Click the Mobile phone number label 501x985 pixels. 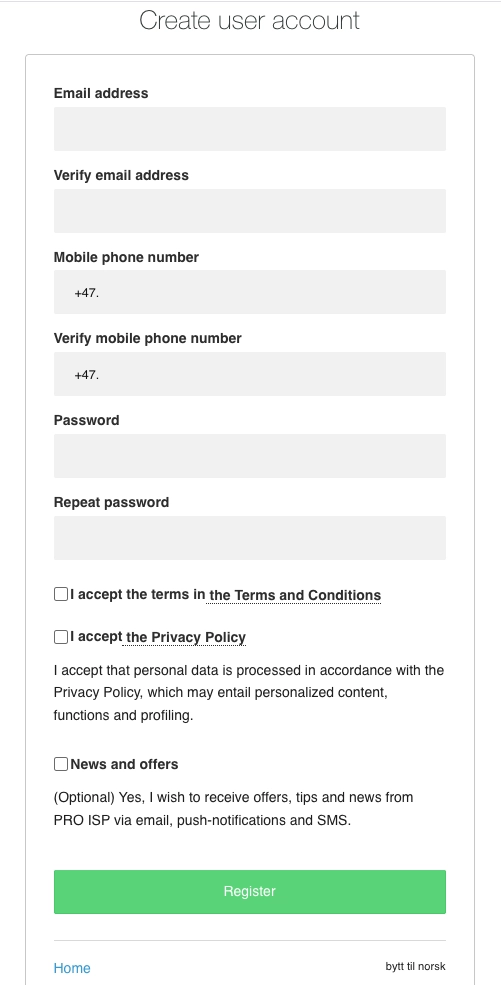[x=126, y=257]
